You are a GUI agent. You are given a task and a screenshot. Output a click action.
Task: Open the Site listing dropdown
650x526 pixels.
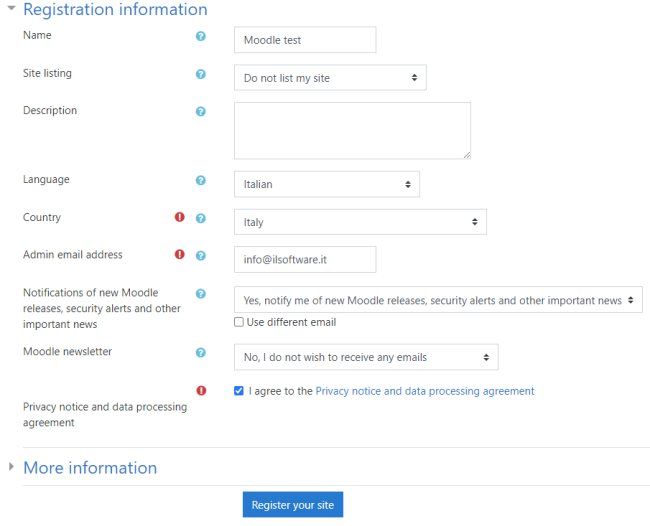[330, 78]
